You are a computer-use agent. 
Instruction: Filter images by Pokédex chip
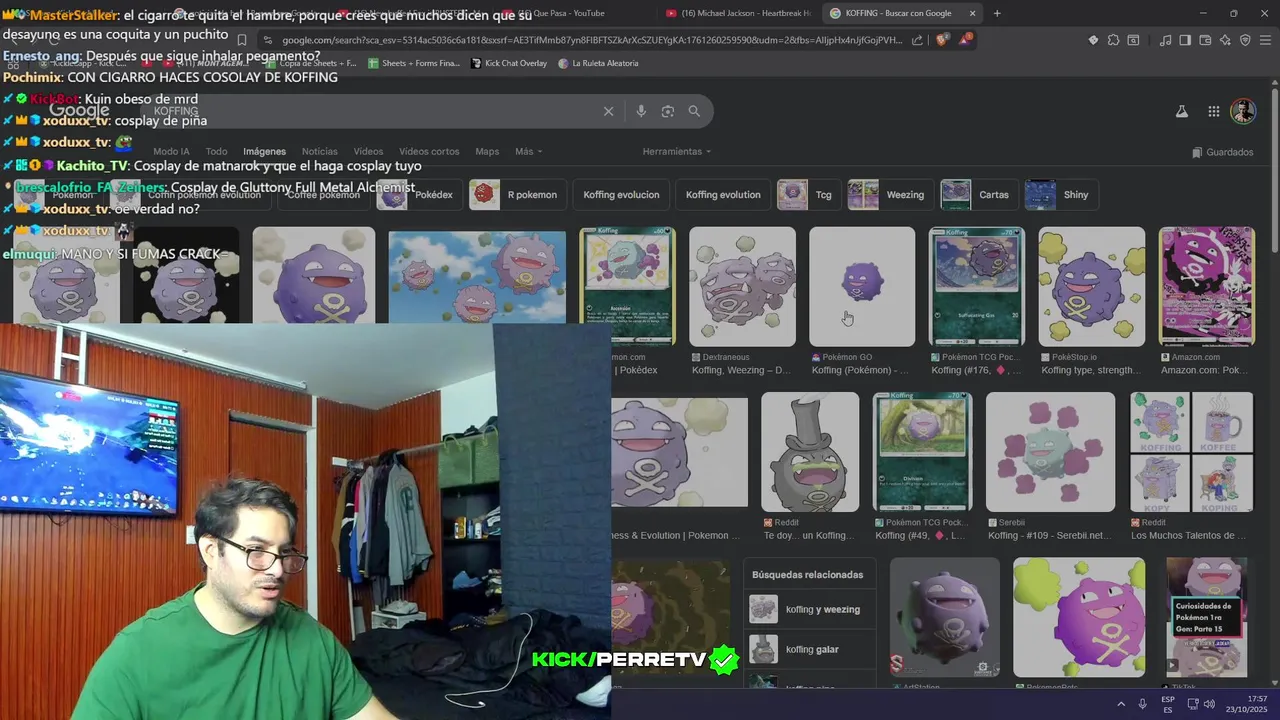[x=419, y=195]
